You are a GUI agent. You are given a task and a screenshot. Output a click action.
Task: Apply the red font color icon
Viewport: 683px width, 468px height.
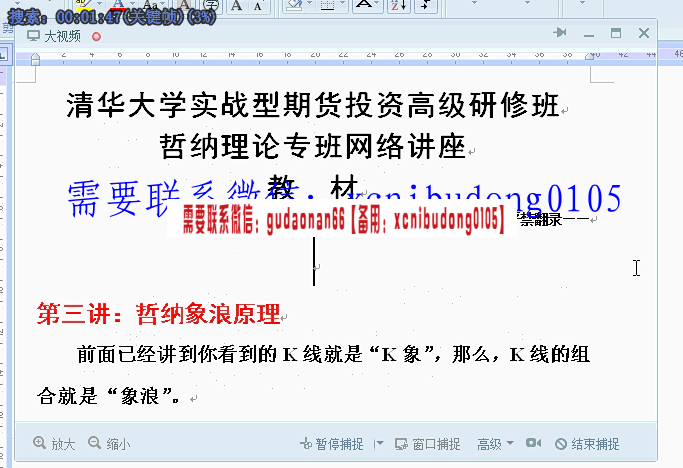[x=118, y=4]
